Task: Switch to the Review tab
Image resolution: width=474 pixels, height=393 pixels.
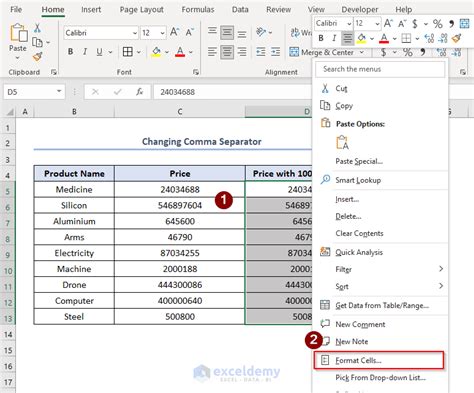Action: pyautogui.click(x=278, y=10)
